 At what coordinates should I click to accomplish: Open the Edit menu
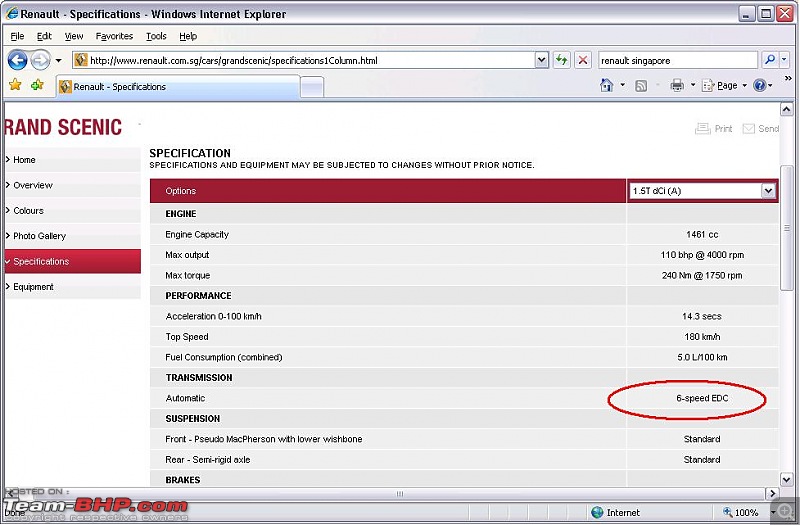44,36
